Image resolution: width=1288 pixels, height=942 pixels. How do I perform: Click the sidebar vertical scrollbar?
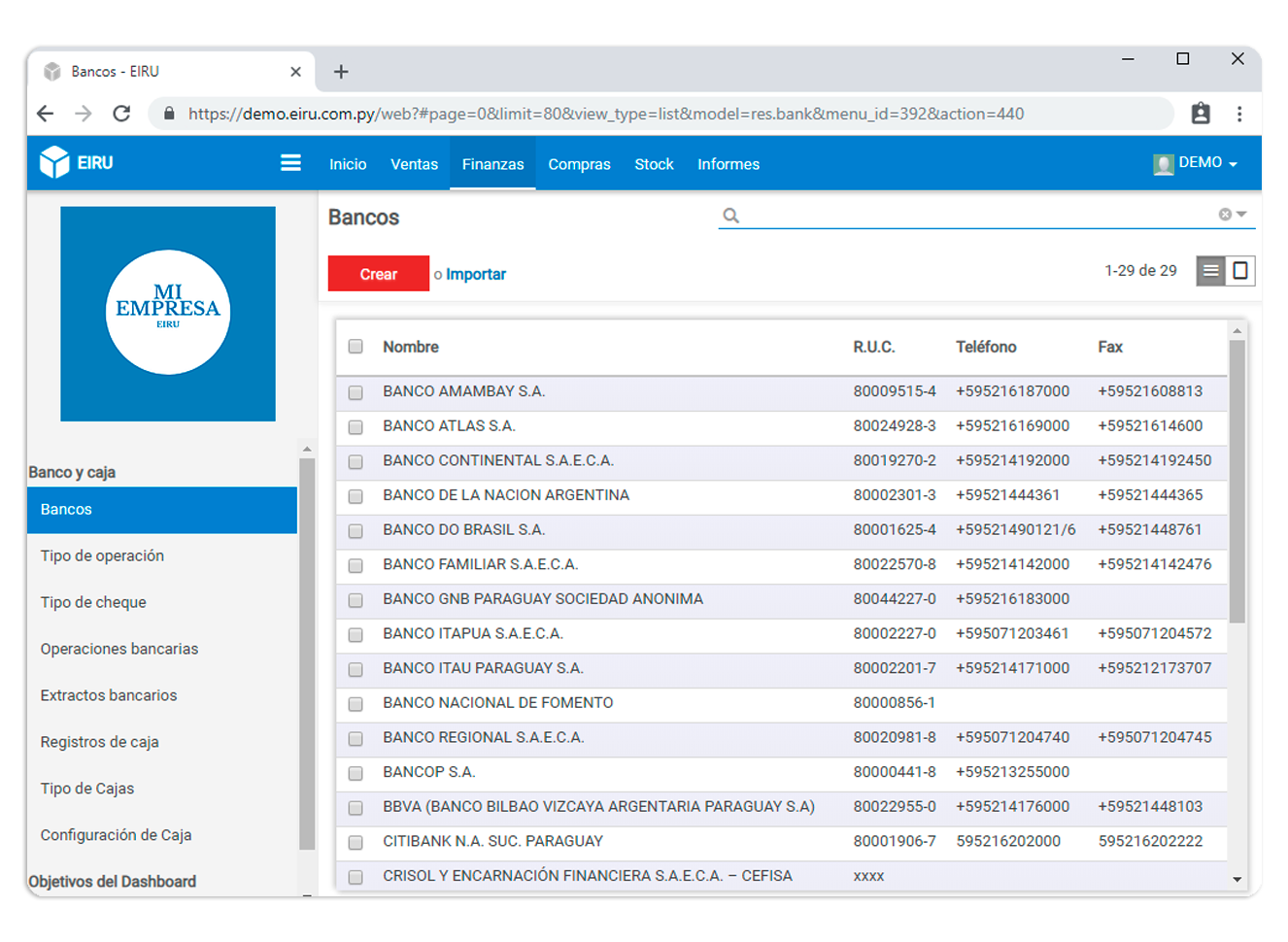coord(307,653)
